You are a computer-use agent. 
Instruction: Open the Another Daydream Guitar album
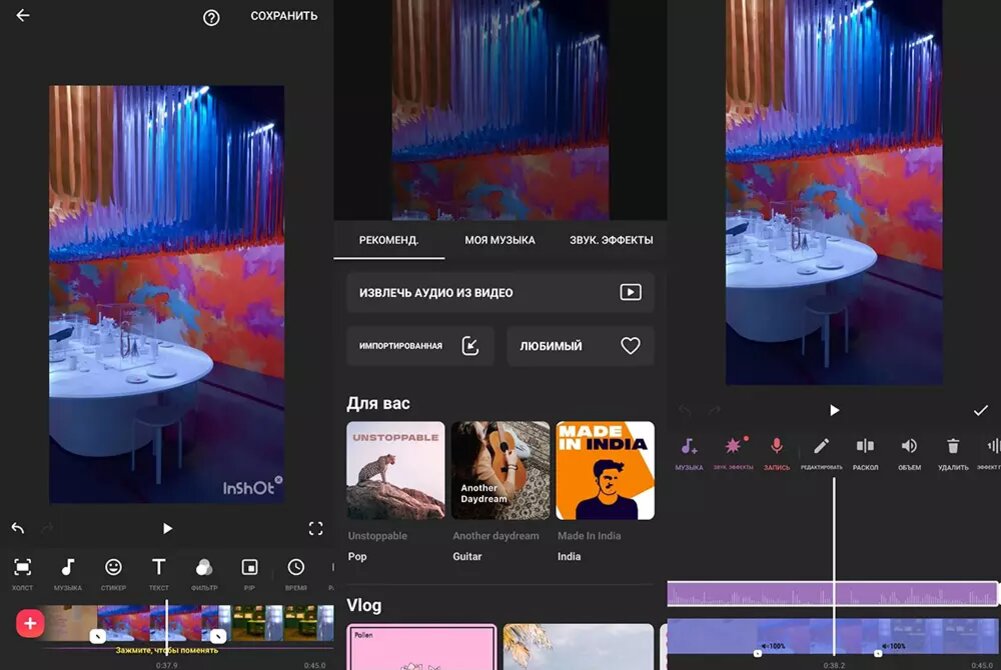(500, 470)
